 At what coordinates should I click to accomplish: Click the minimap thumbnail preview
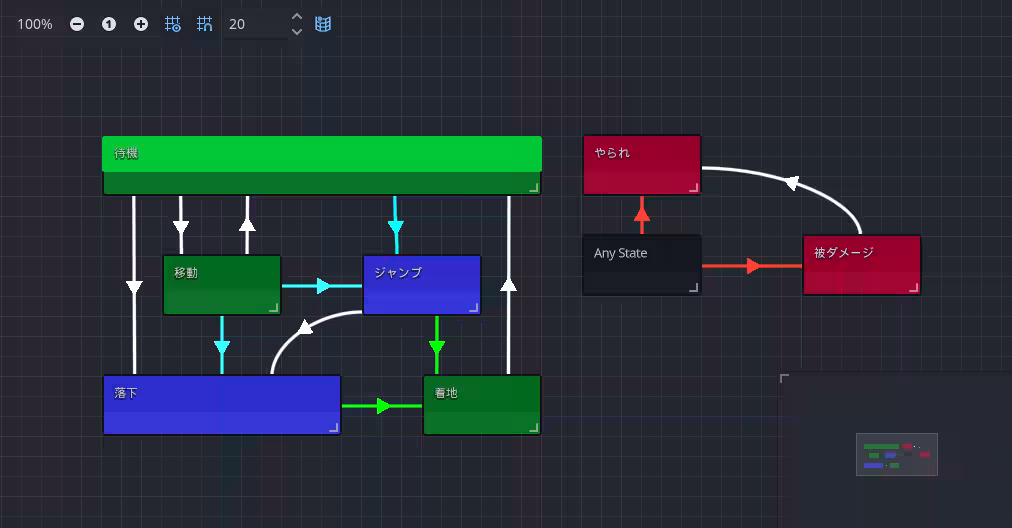pos(896,454)
